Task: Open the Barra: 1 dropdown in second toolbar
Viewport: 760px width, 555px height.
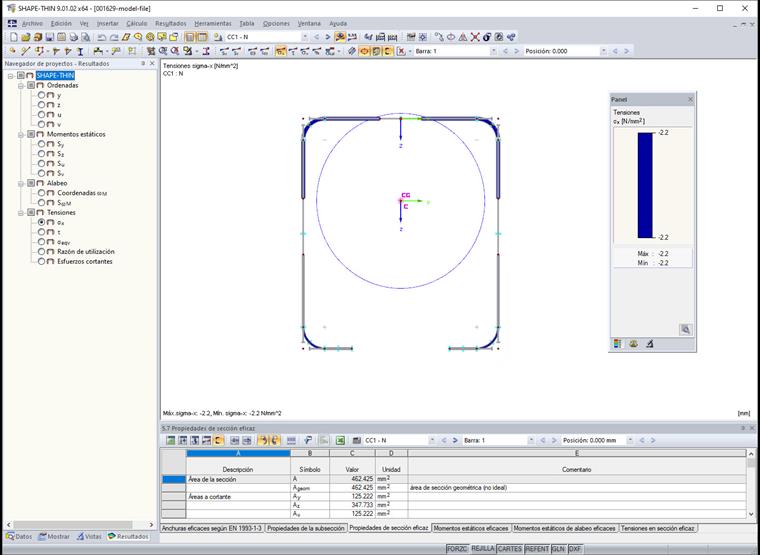Action: click(x=493, y=51)
